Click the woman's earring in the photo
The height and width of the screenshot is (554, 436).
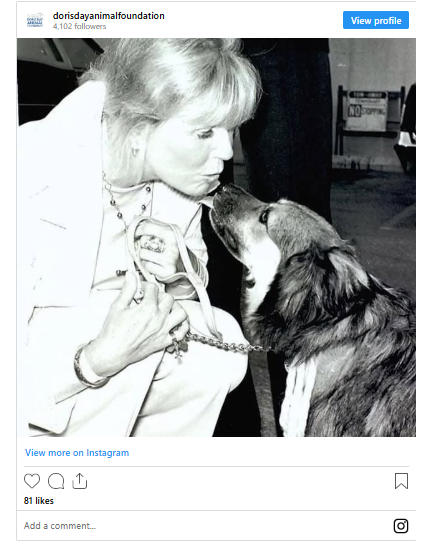point(135,151)
